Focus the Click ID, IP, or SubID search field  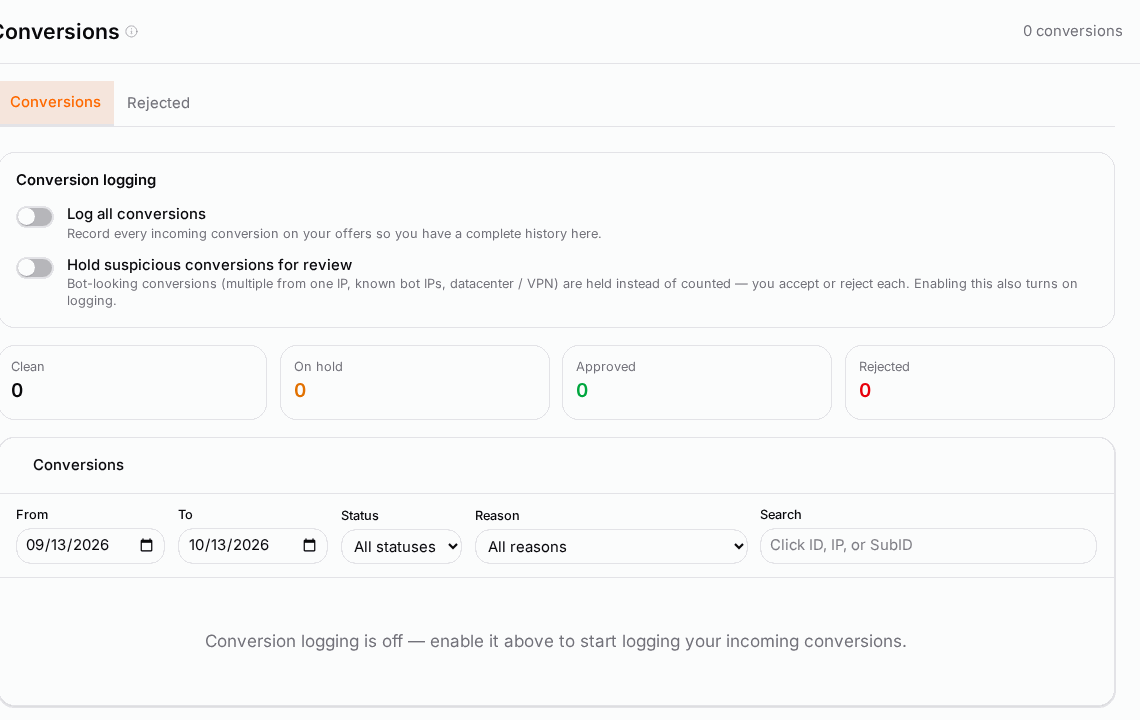[x=928, y=545]
